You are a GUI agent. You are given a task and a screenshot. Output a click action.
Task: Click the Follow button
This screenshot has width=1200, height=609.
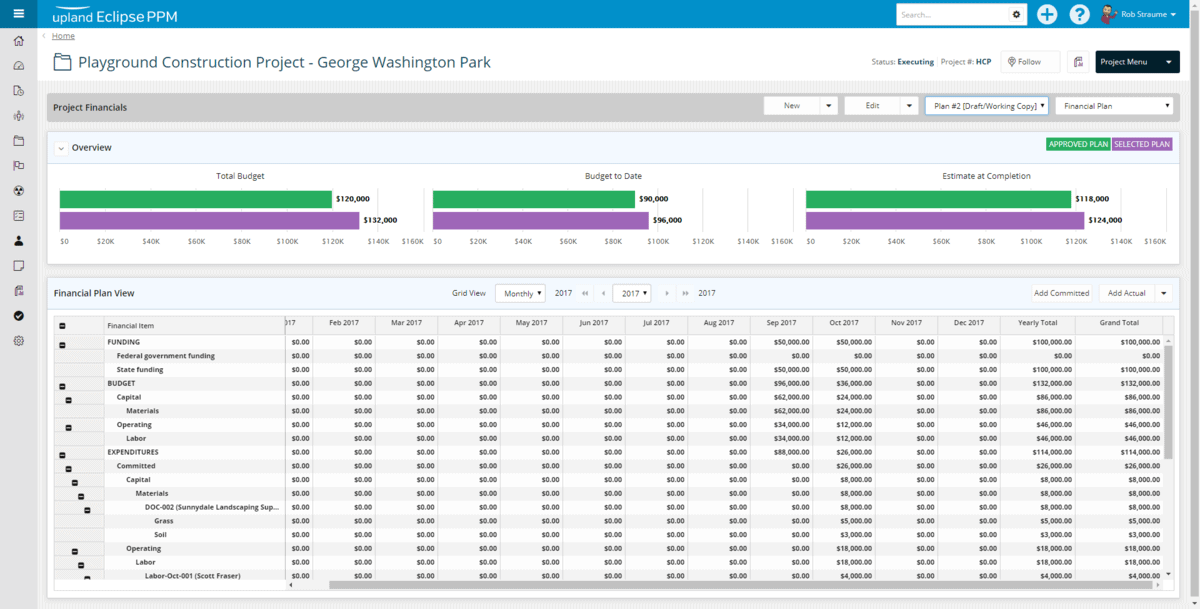1029,62
